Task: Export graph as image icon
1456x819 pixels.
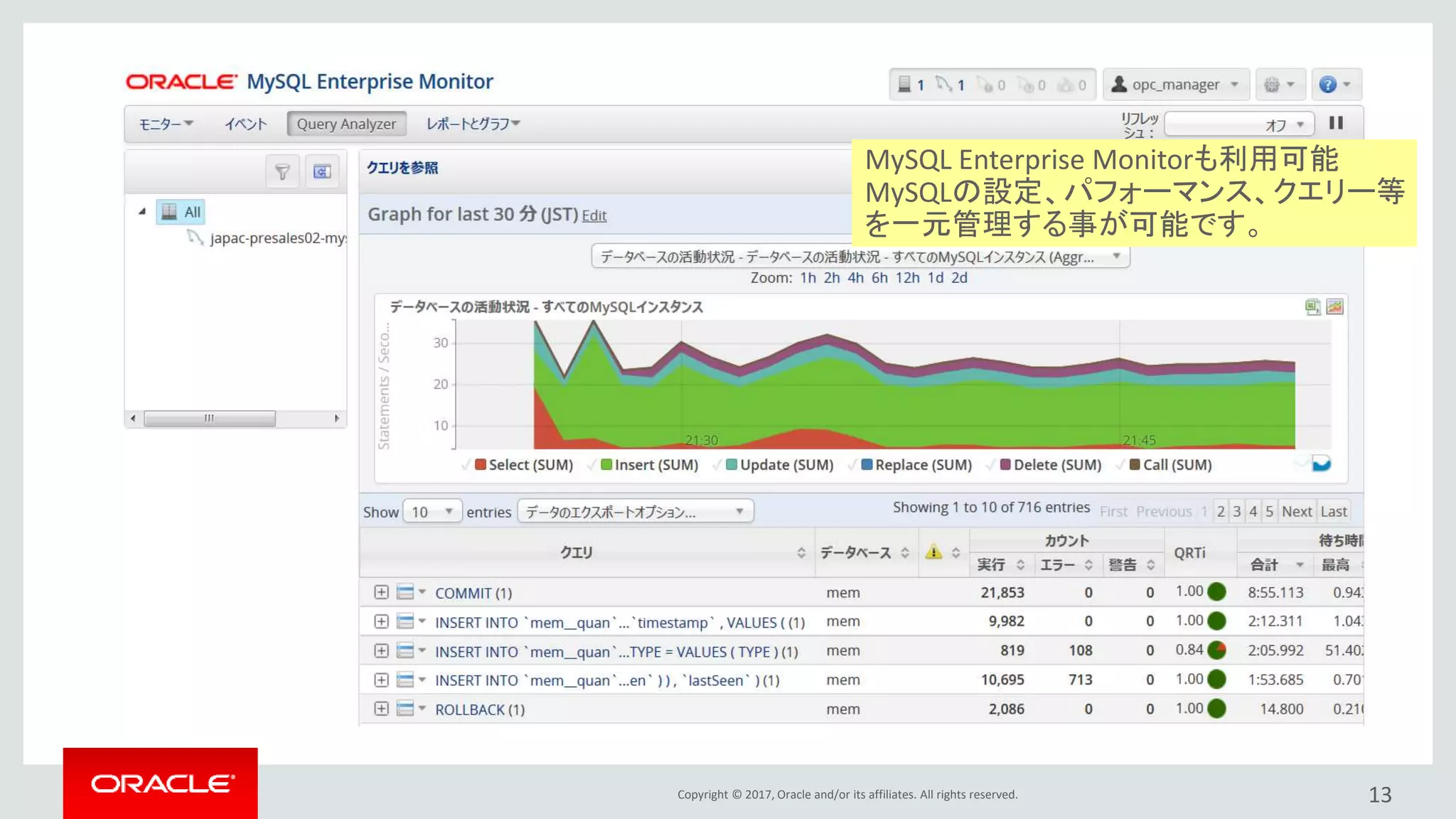Action: (x=1334, y=306)
